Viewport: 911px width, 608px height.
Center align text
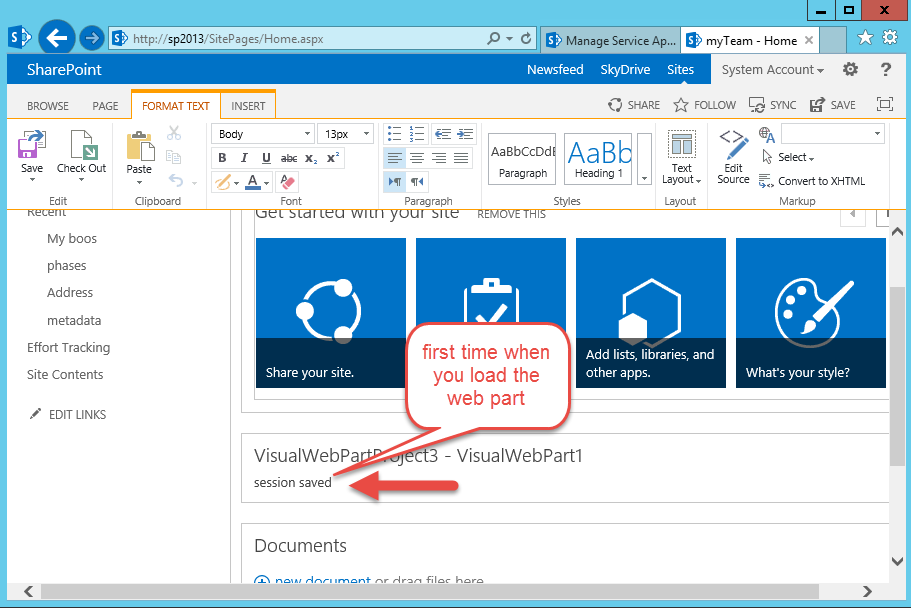(417, 158)
